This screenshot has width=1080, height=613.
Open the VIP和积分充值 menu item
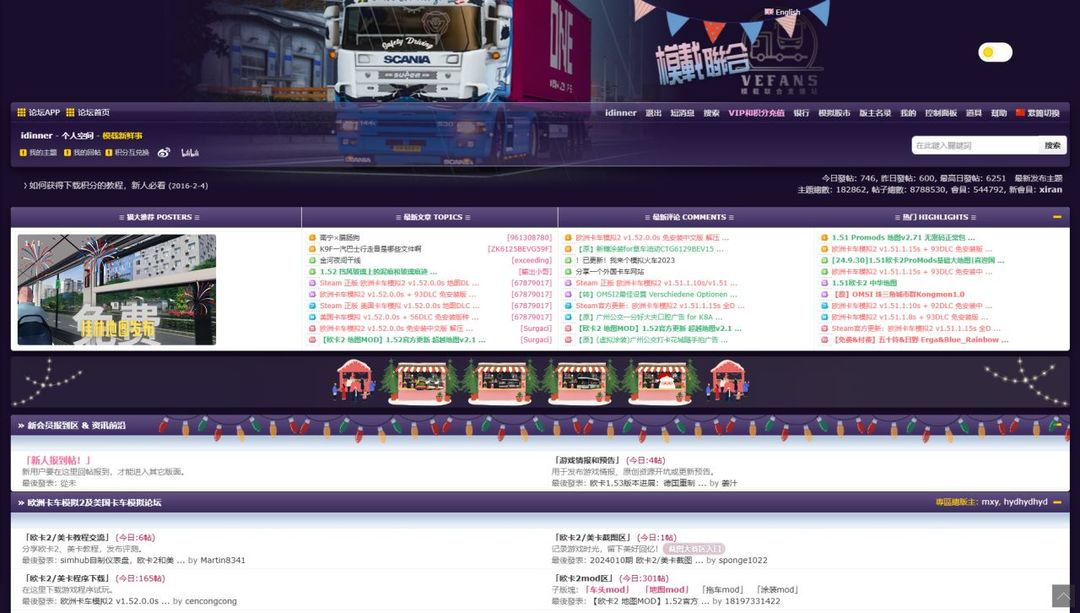(x=756, y=113)
